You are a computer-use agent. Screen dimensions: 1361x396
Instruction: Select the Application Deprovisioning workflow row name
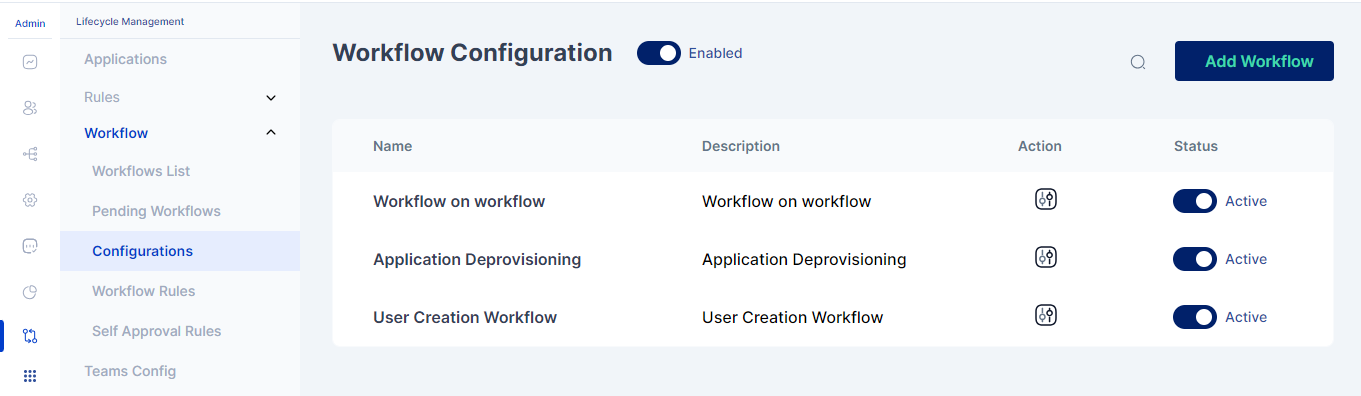[x=477, y=259]
